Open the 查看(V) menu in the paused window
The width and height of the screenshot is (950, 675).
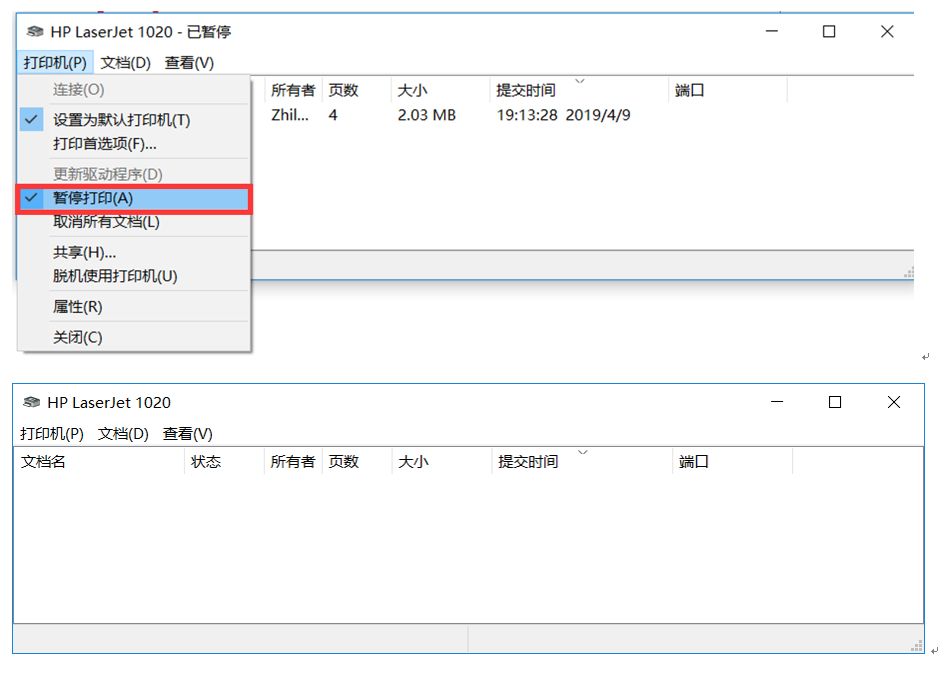click(189, 62)
